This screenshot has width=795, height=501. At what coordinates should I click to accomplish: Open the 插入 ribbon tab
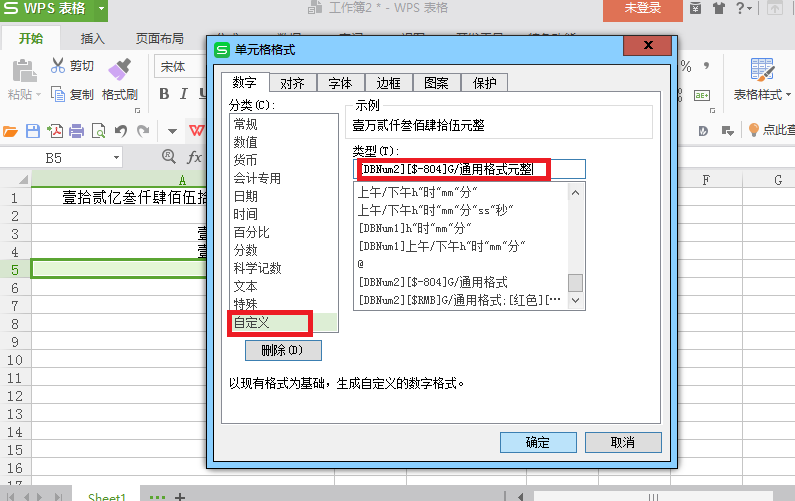click(93, 39)
